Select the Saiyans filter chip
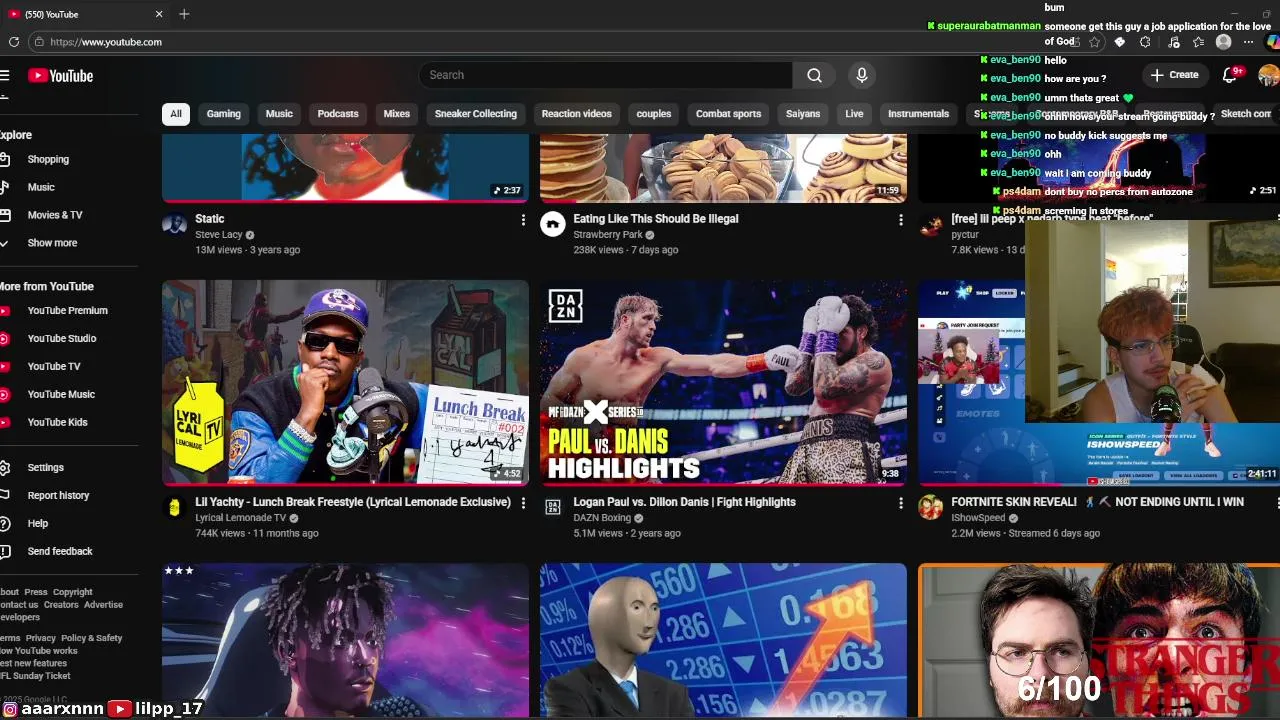The image size is (1280, 720). click(803, 114)
